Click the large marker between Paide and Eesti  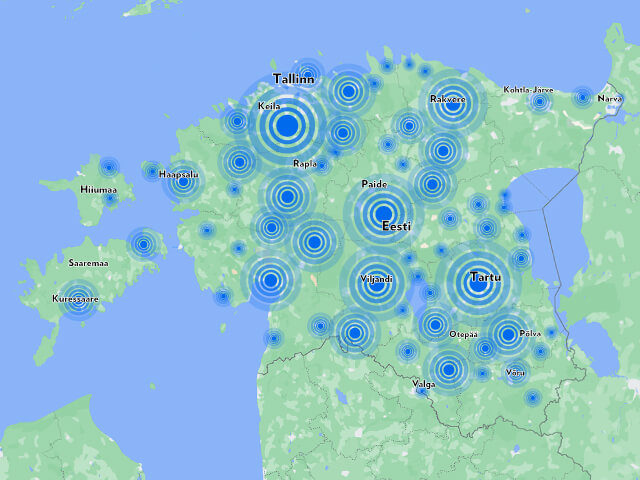pos(384,213)
